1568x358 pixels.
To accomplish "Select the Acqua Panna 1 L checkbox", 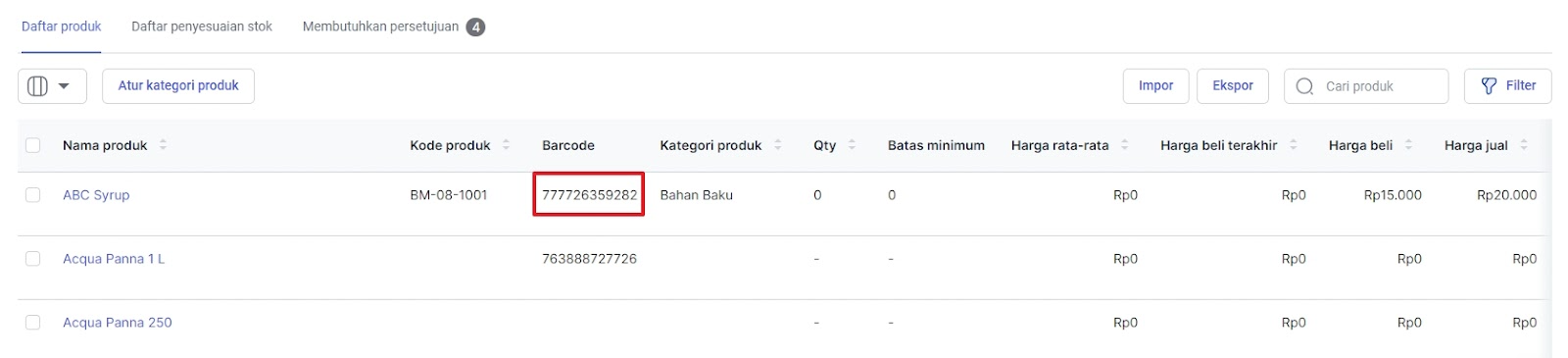I will pos(33,259).
